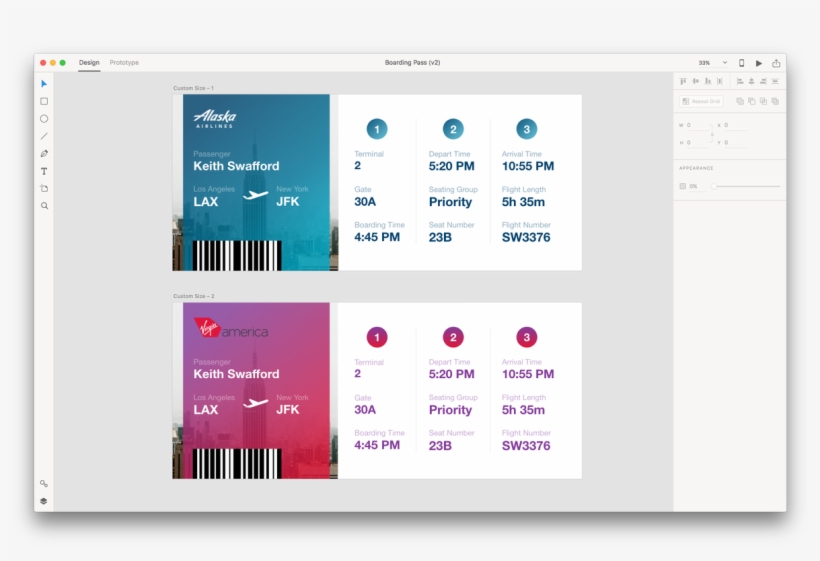This screenshot has height=561, width=820.
Task: Click the Share upload icon
Action: click(776, 63)
